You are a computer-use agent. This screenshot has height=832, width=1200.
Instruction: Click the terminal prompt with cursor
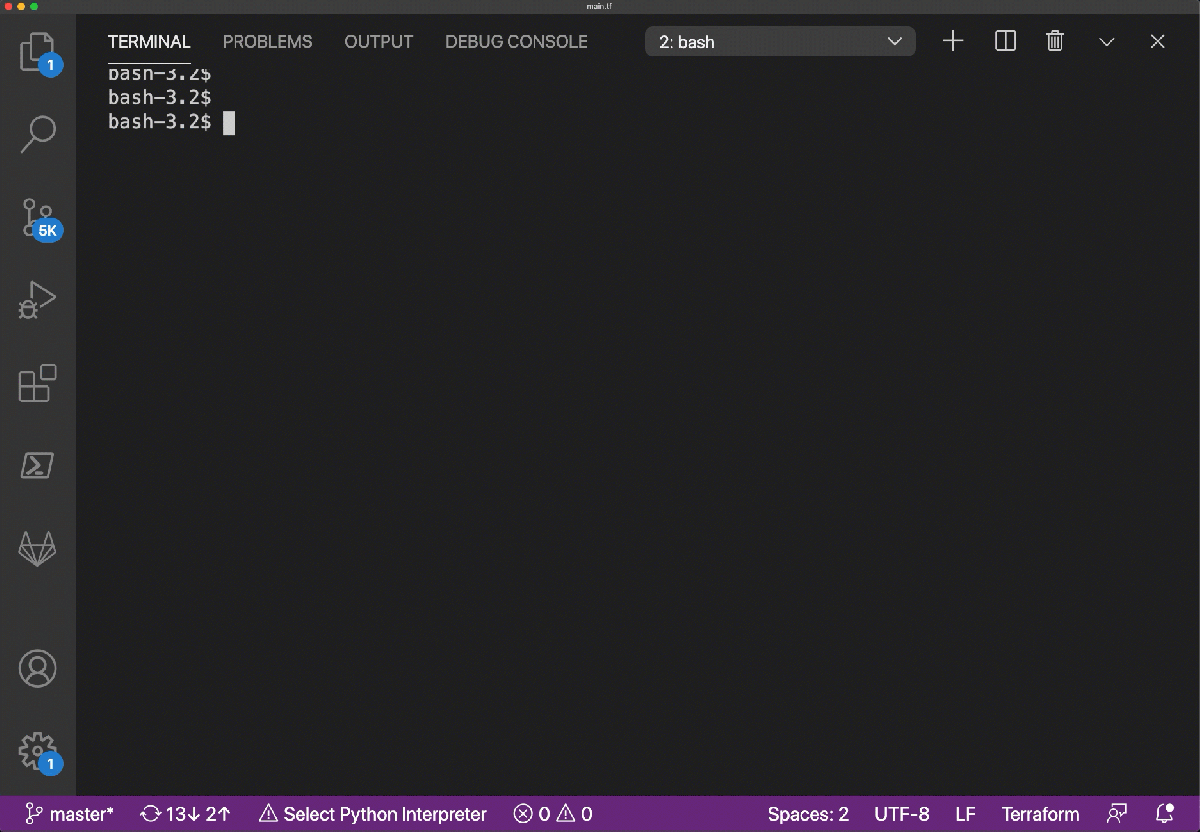171,122
